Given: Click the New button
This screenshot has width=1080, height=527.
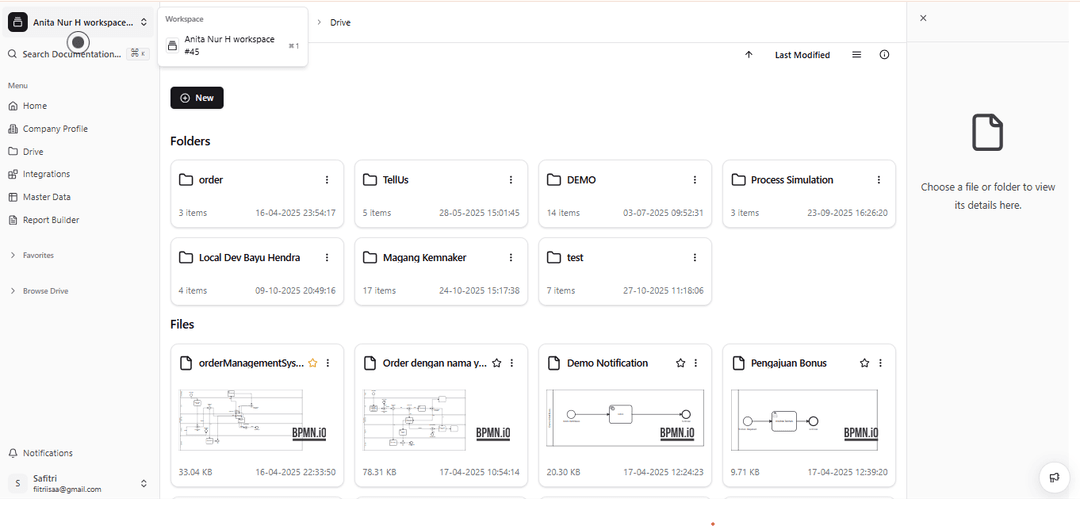Looking at the screenshot, I should pyautogui.click(x=197, y=98).
